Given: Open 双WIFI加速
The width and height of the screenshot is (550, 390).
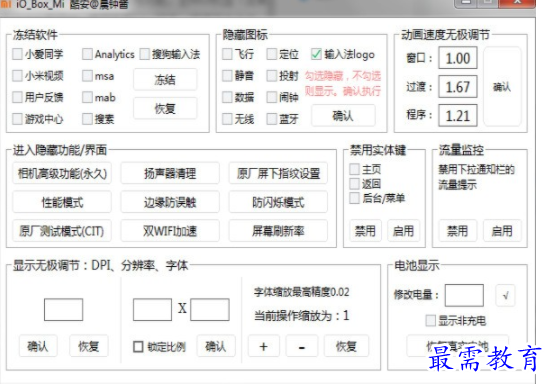Looking at the screenshot, I should (170, 231).
